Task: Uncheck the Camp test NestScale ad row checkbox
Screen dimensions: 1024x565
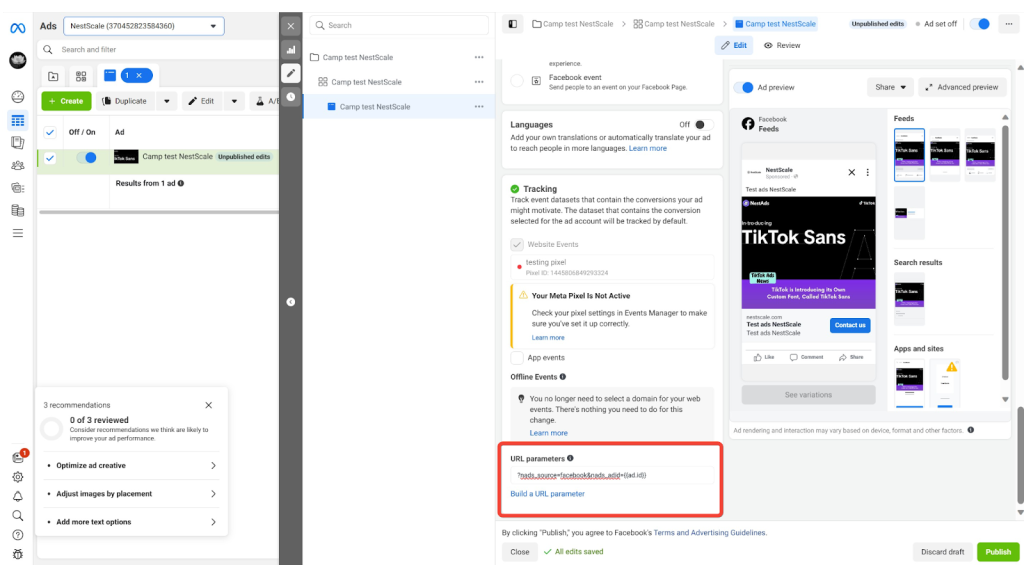Action: [50, 157]
